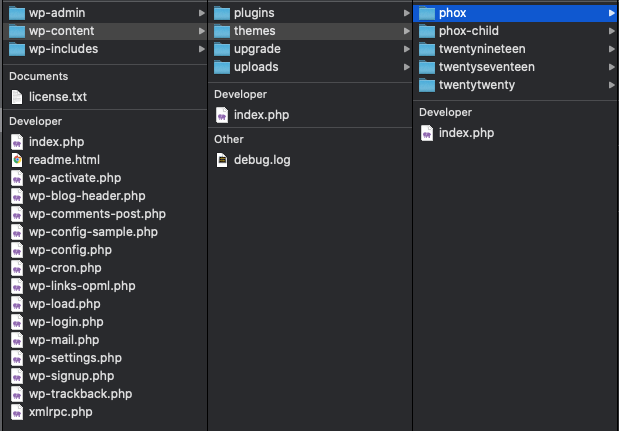
Task: Click the readme.html Chrome file icon
Action: [x=17, y=160]
